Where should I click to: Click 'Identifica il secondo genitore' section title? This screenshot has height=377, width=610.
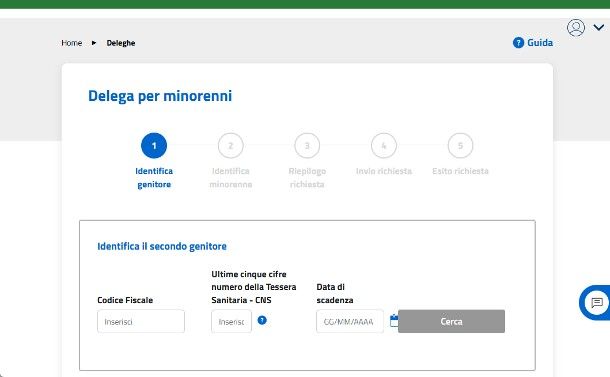(162, 246)
